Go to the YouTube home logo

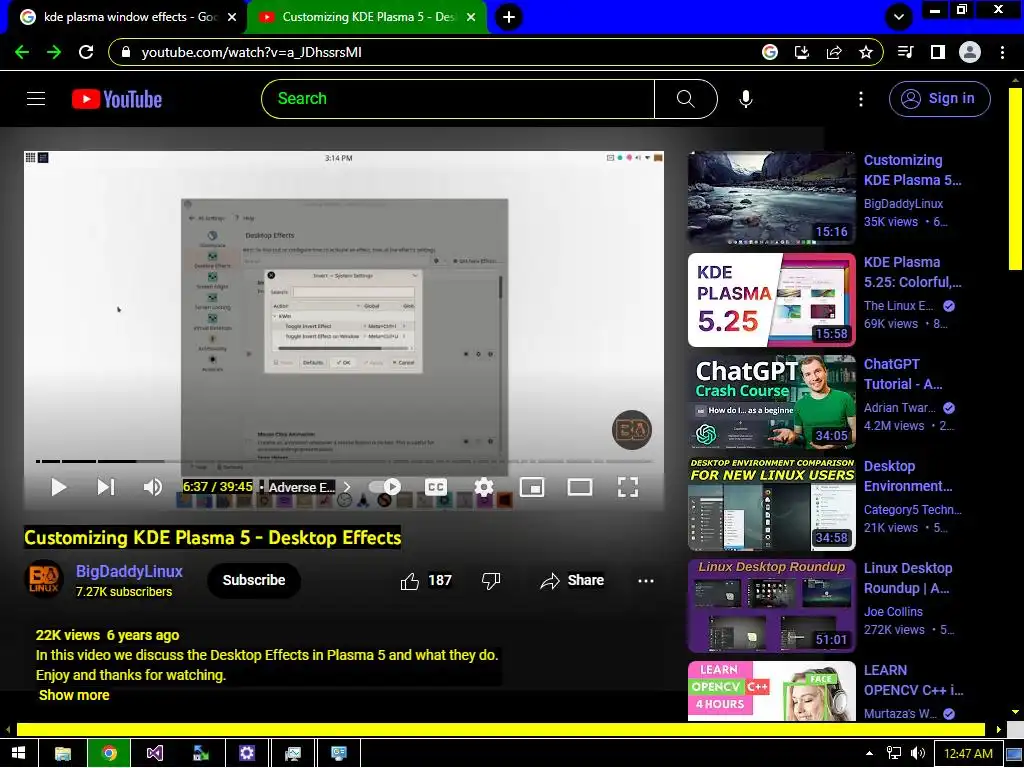pos(117,99)
